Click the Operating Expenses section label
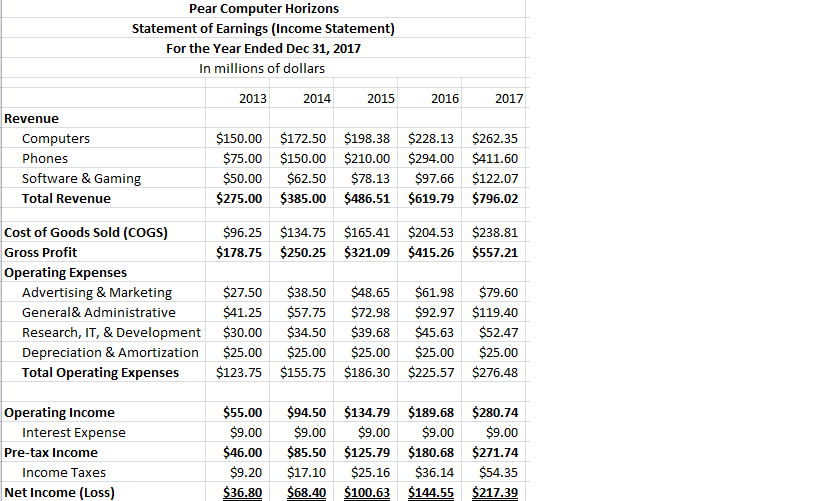 click(66, 273)
